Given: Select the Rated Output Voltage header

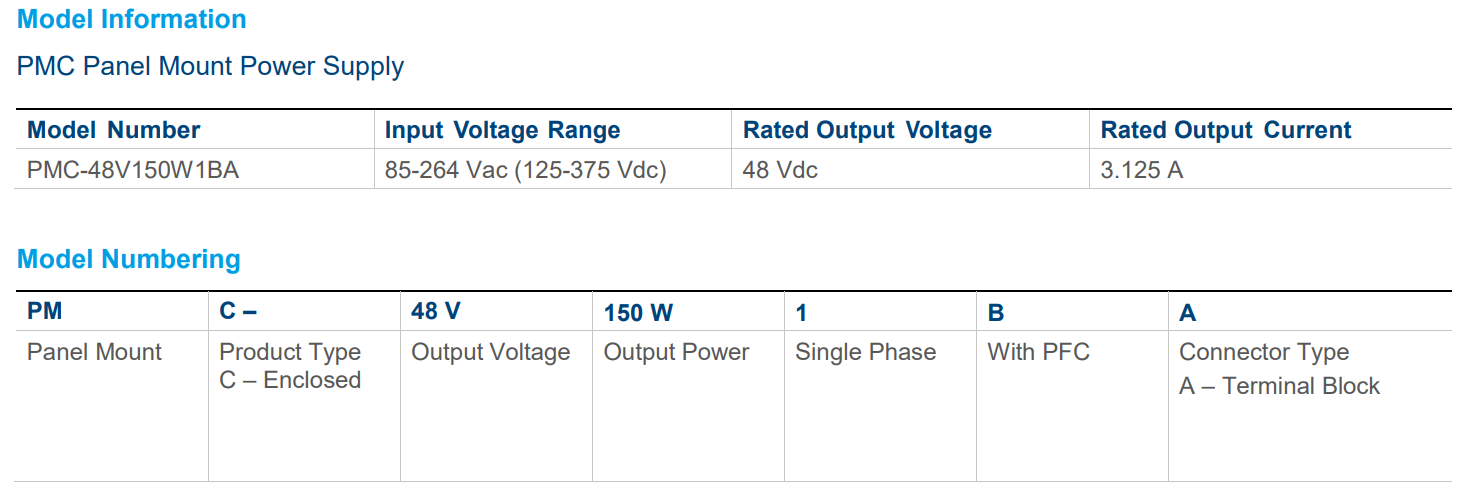Looking at the screenshot, I should pyautogui.click(x=867, y=130).
